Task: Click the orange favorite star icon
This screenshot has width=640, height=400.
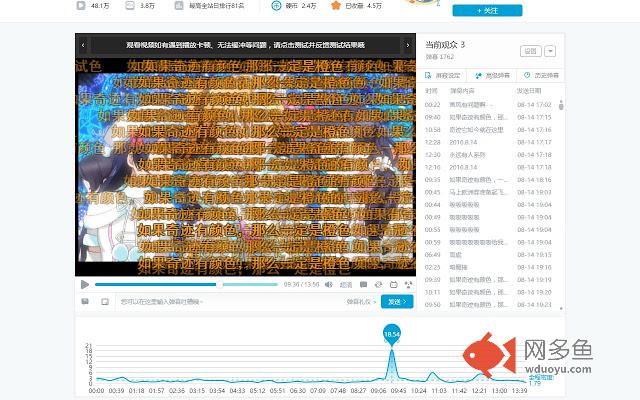Action: coord(336,6)
